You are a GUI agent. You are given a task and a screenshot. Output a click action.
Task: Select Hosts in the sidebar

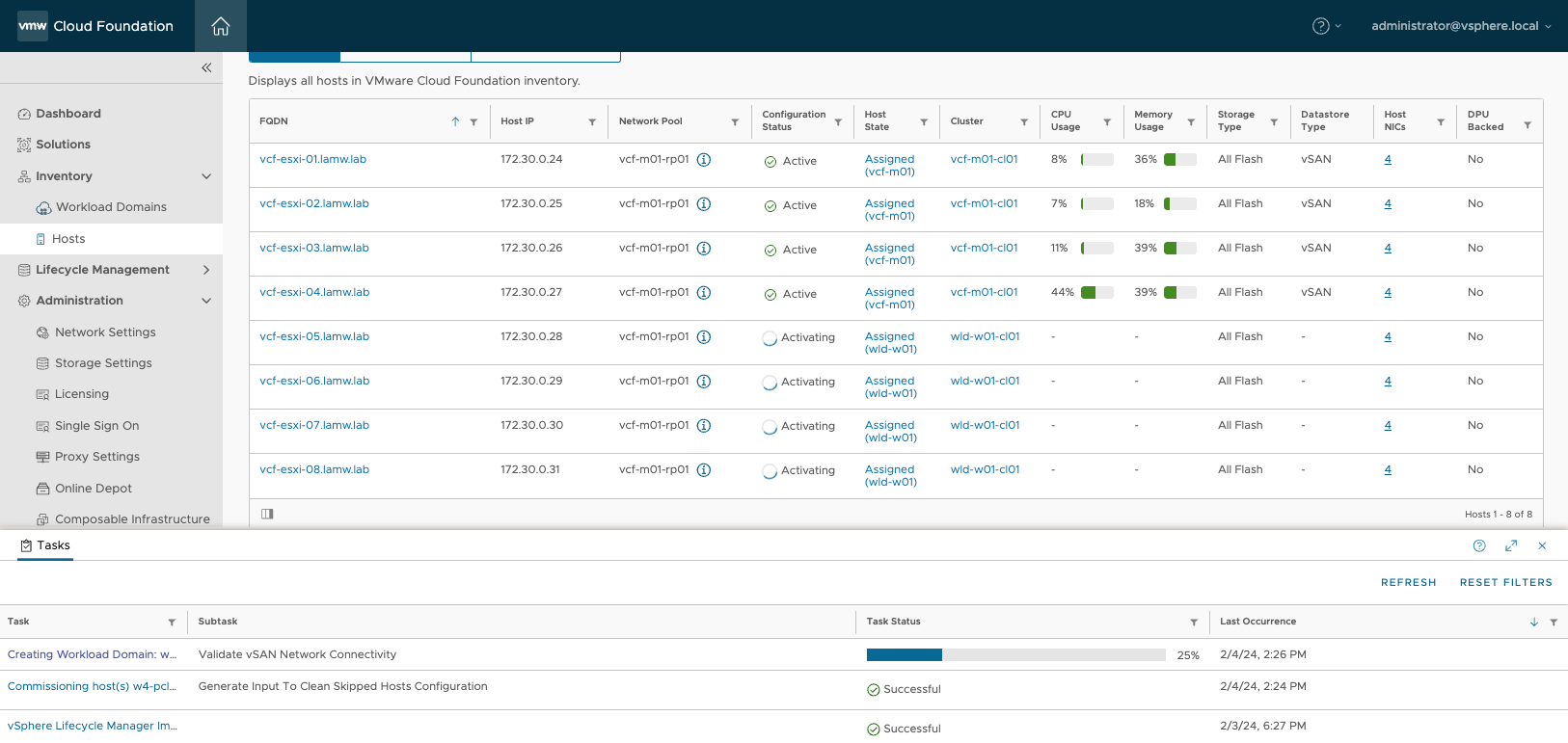(68, 239)
